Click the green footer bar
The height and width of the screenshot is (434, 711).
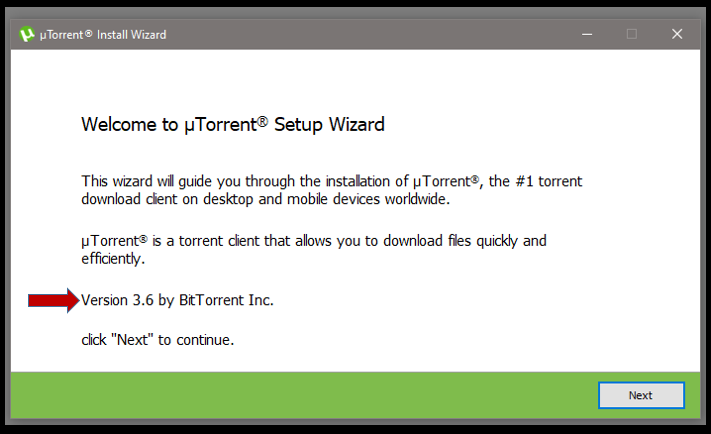[300, 395]
